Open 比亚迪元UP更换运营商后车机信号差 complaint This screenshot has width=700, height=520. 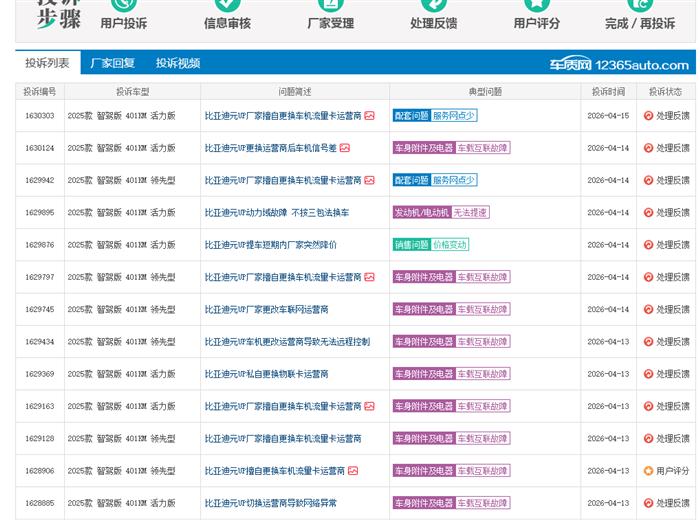click(271, 148)
